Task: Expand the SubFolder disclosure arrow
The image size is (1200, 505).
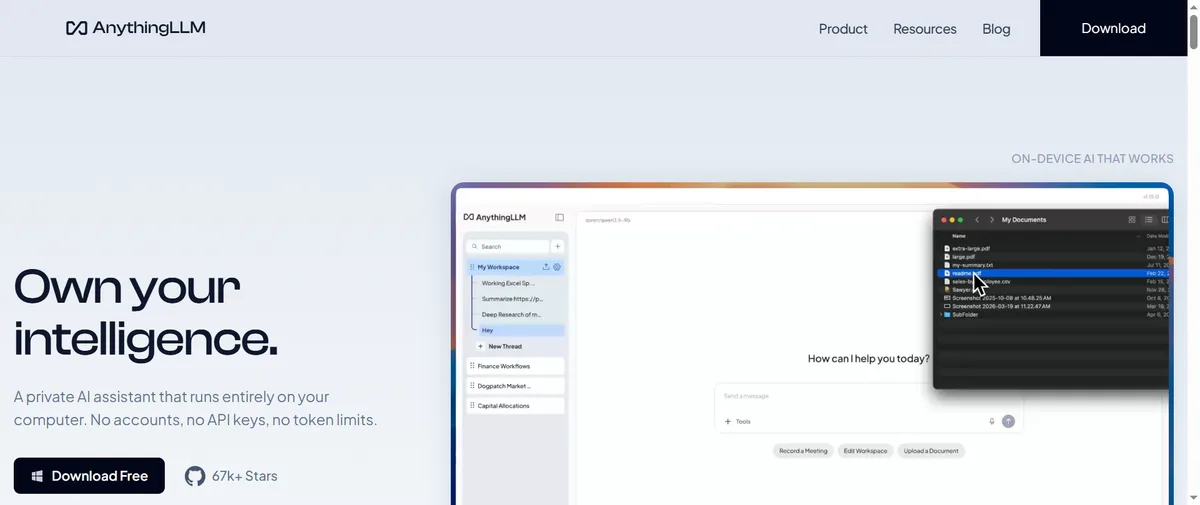Action: click(x=941, y=313)
